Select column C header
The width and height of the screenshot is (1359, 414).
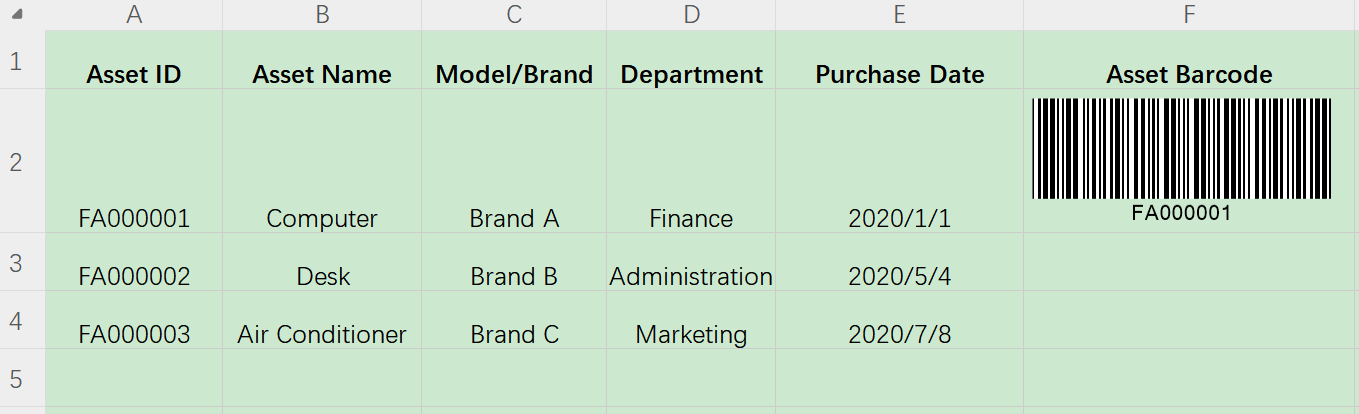(x=514, y=15)
